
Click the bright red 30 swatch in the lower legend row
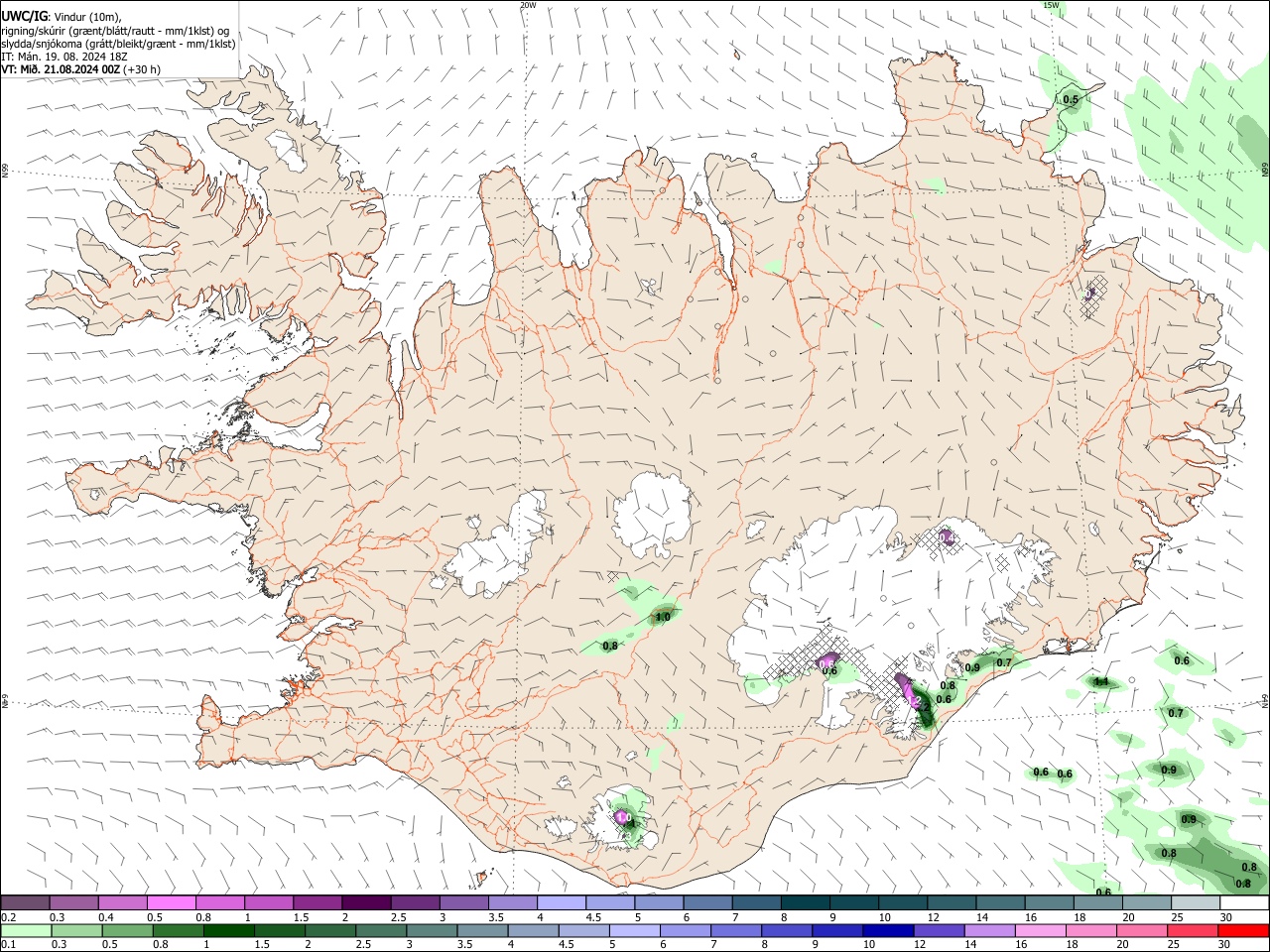pyautogui.click(x=1244, y=931)
